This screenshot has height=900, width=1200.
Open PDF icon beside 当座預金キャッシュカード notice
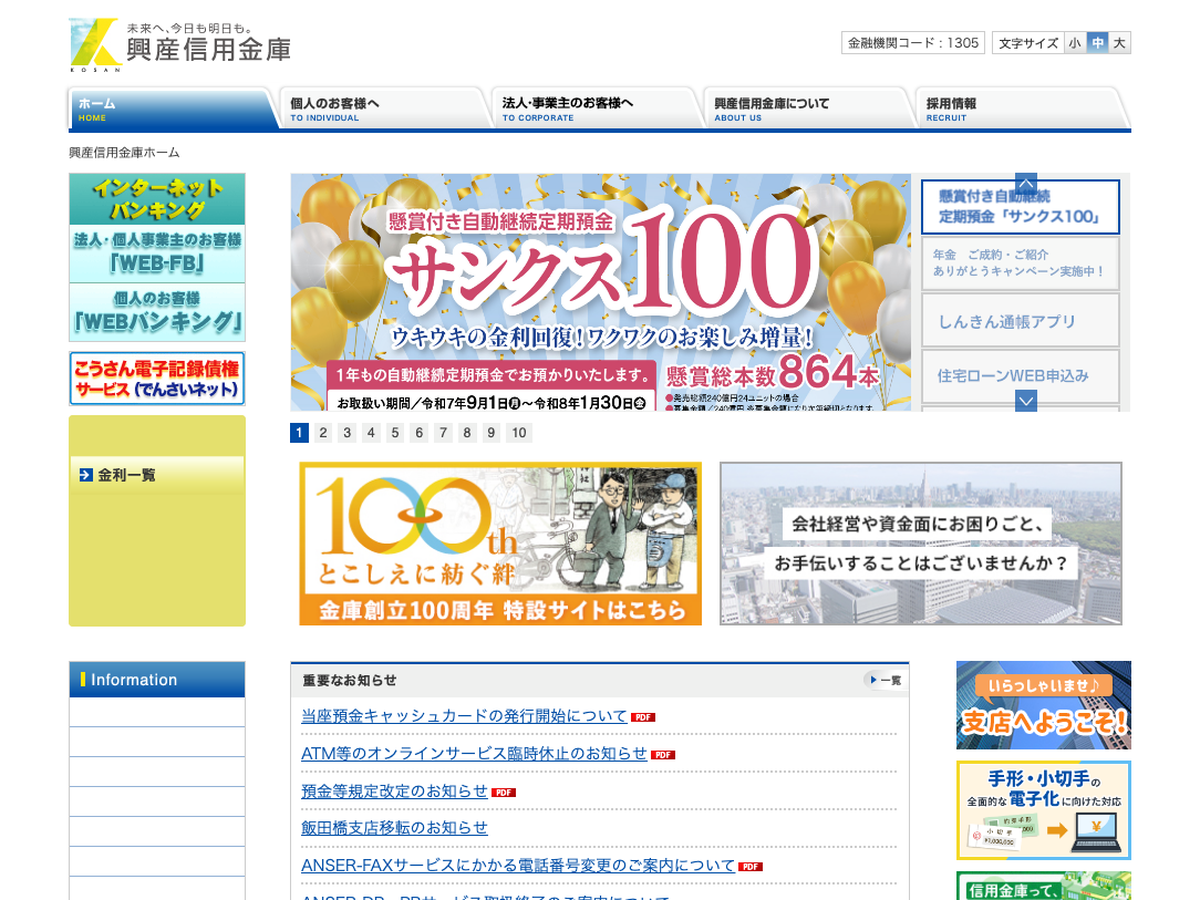tap(643, 717)
